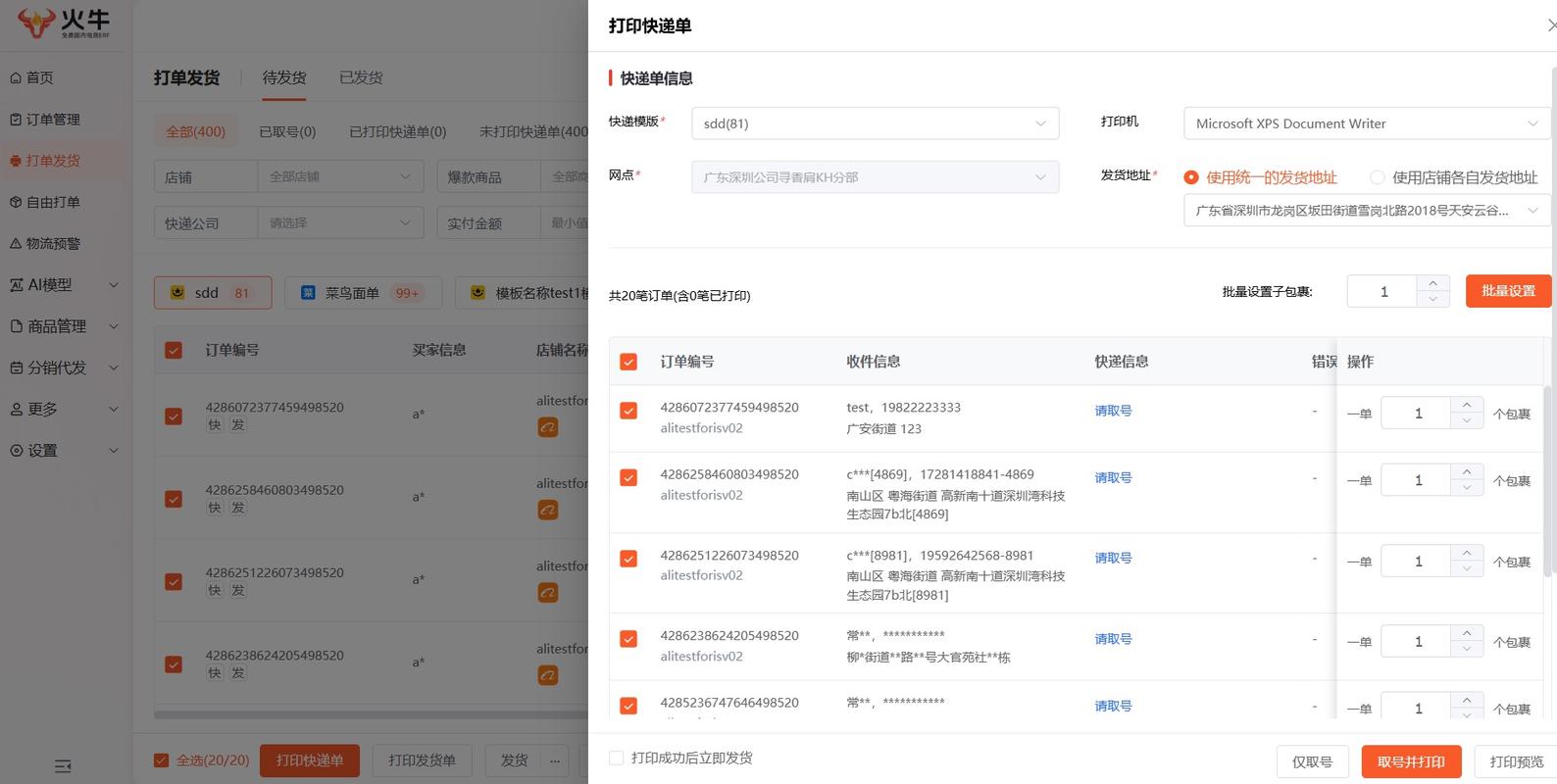Image resolution: width=1557 pixels, height=784 pixels.
Task: Open the 店铺 全部店铺 dropdown
Action: click(340, 176)
